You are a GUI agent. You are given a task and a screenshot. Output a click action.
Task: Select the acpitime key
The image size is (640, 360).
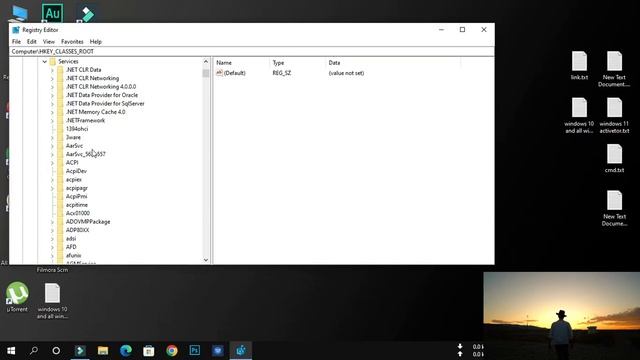(77, 205)
